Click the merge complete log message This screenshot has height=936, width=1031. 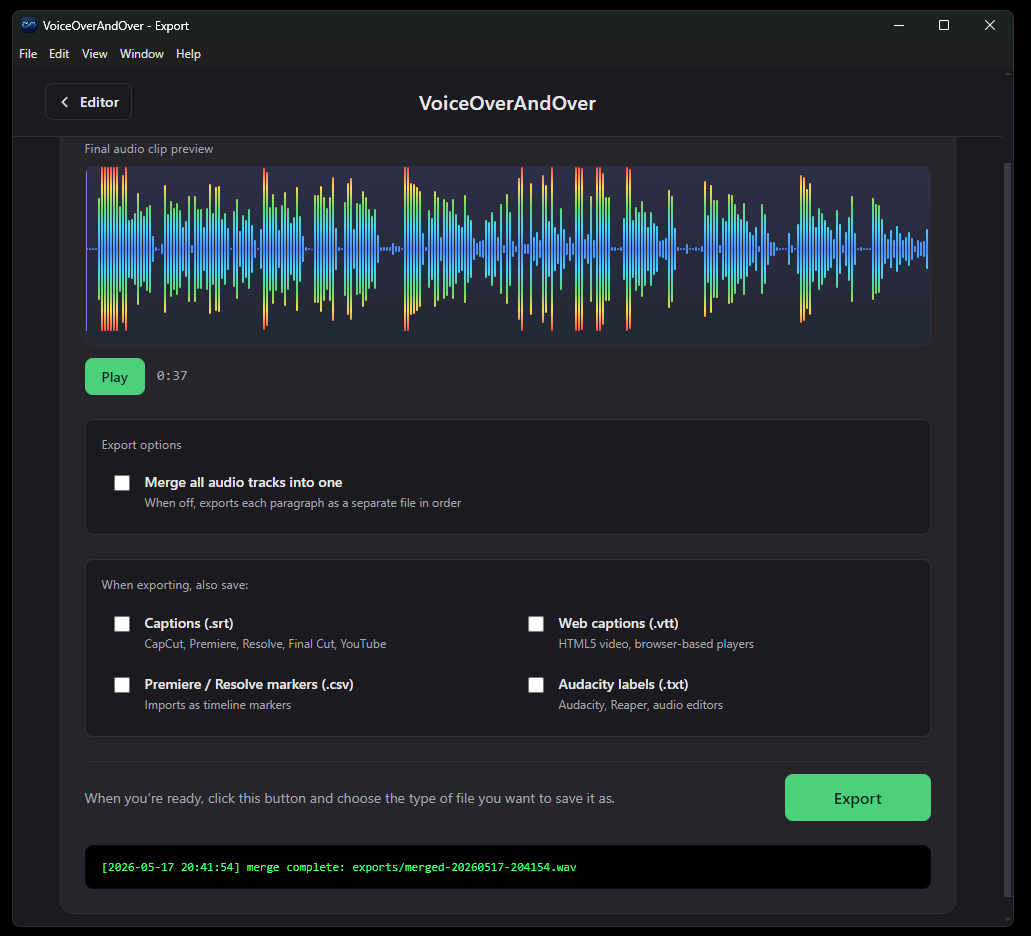click(x=339, y=867)
